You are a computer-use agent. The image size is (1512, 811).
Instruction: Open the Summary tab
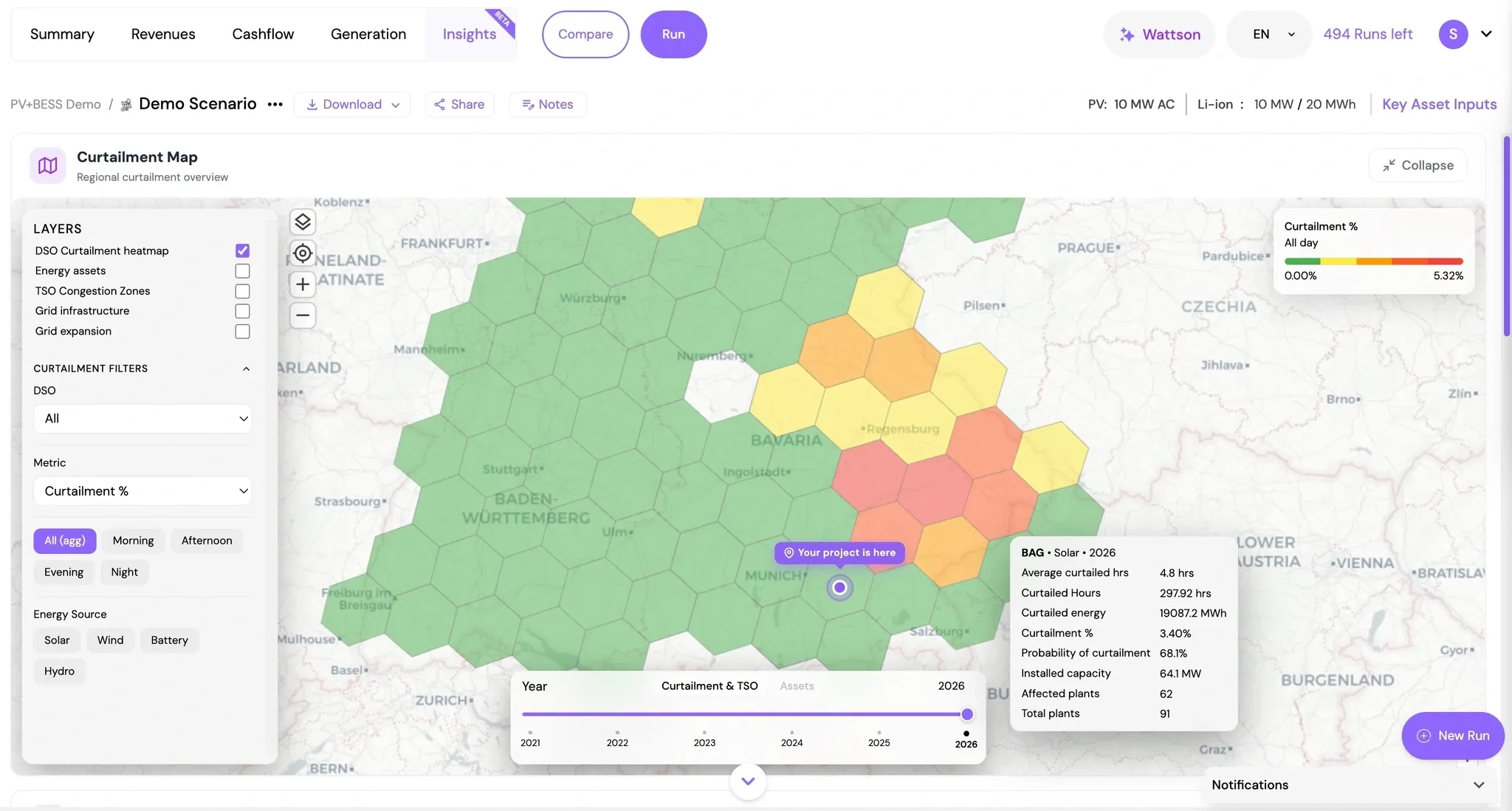(x=62, y=34)
